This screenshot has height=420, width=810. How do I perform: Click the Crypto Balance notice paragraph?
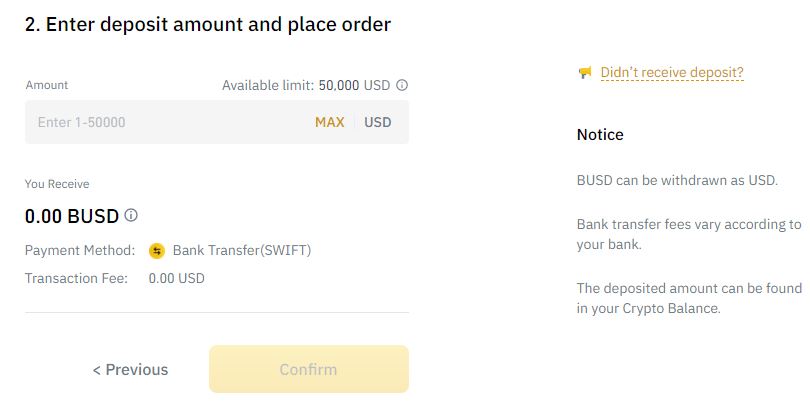pos(689,298)
